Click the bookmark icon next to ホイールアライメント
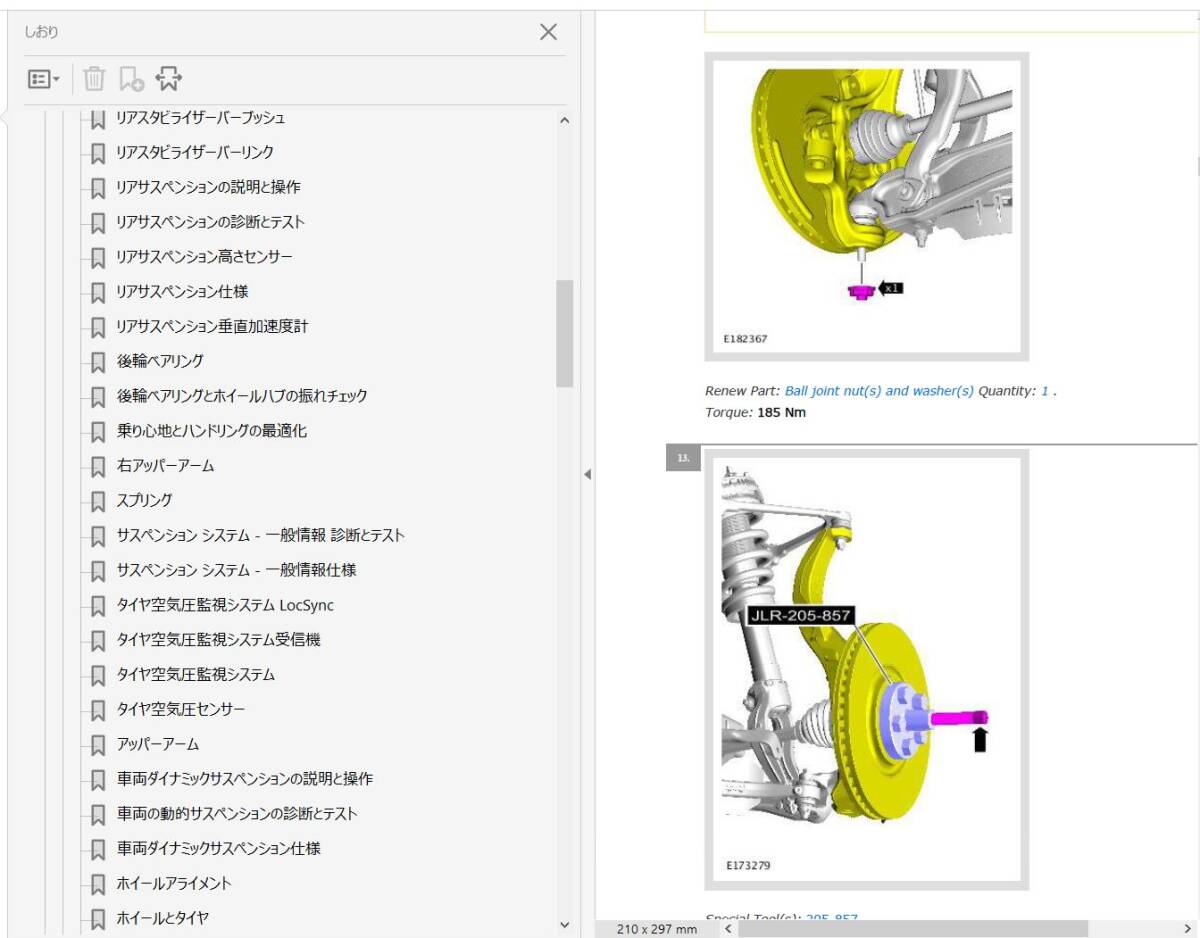Viewport: 1200px width, 938px height. [96, 883]
